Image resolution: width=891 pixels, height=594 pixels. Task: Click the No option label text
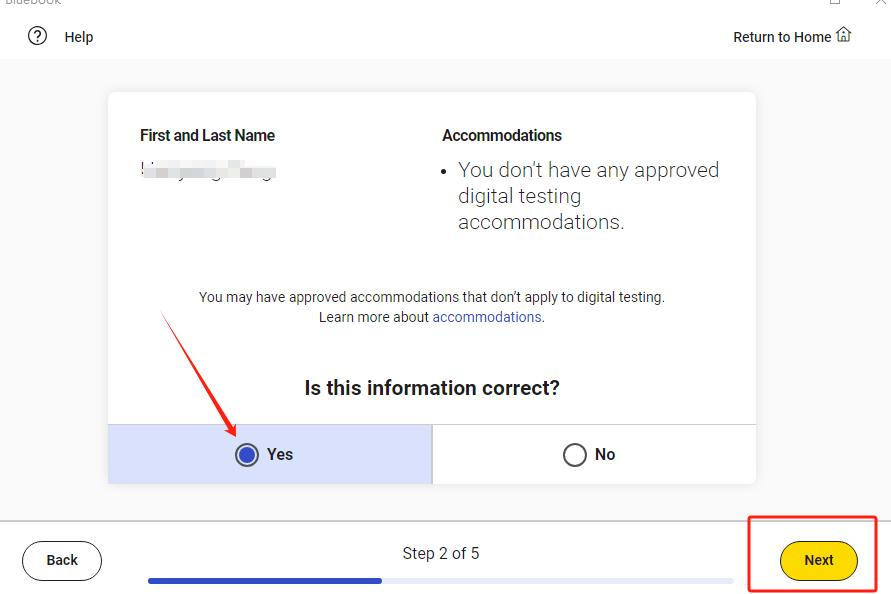(x=605, y=454)
